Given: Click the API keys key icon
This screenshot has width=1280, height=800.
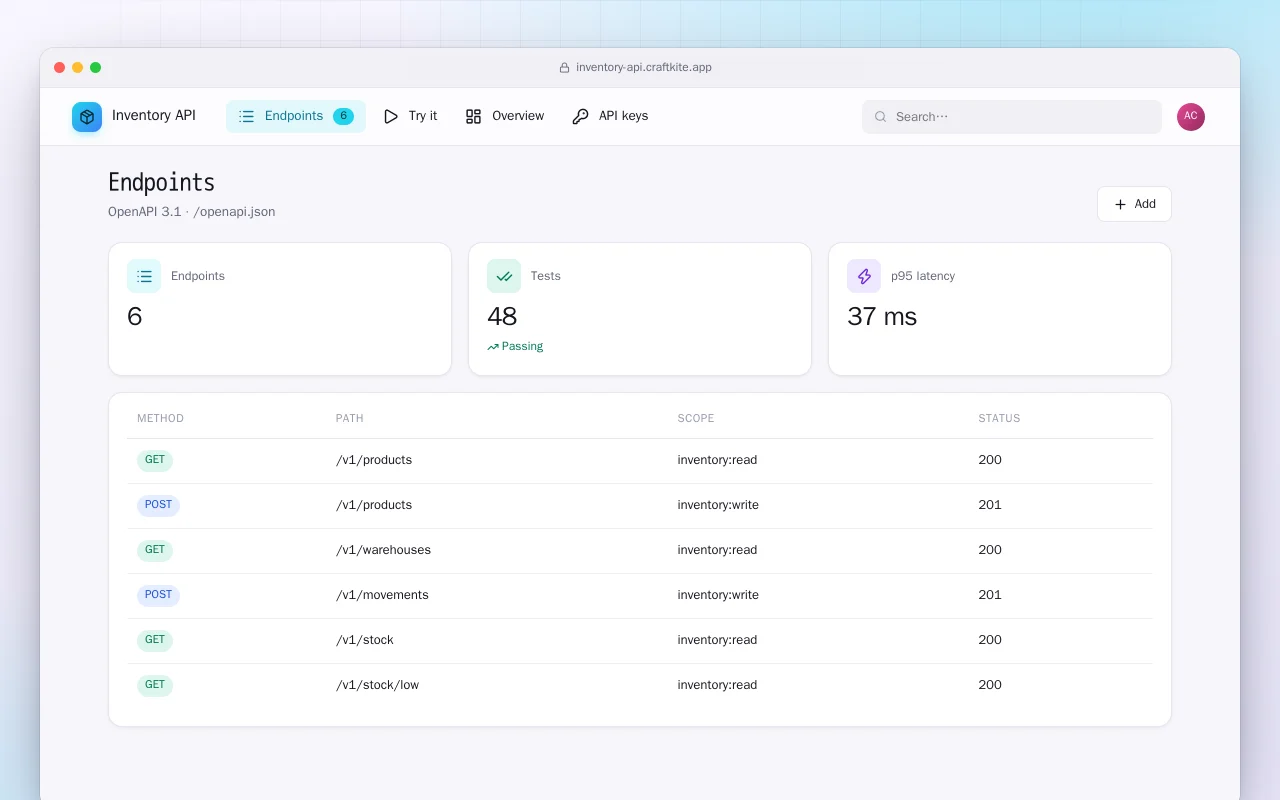Looking at the screenshot, I should tap(580, 116).
